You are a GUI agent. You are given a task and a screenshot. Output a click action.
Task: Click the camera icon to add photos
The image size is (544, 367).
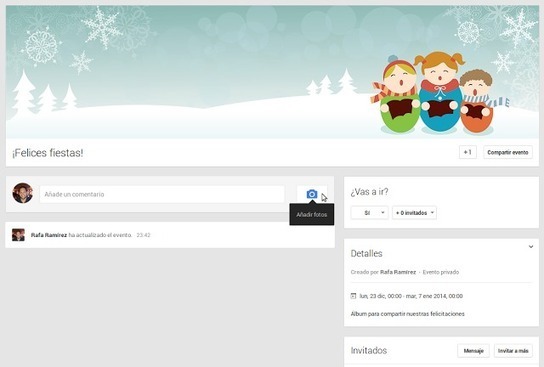point(312,194)
